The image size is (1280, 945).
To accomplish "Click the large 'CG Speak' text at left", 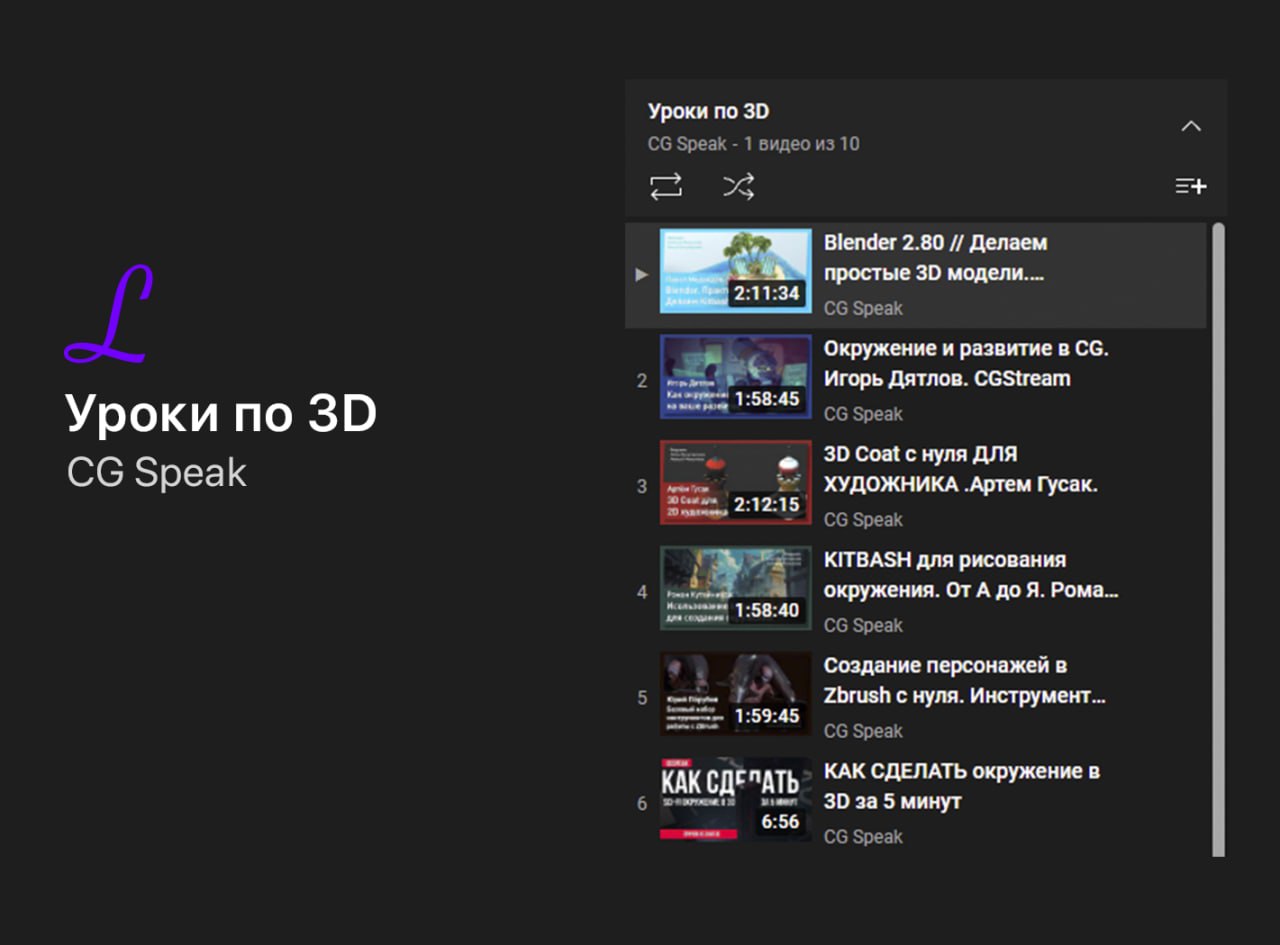I will click(156, 472).
